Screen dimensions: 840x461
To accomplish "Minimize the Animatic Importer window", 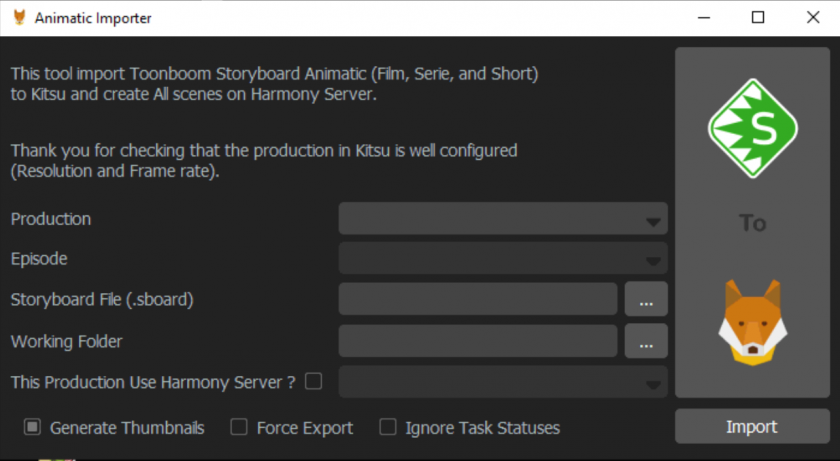I will coord(704,18).
